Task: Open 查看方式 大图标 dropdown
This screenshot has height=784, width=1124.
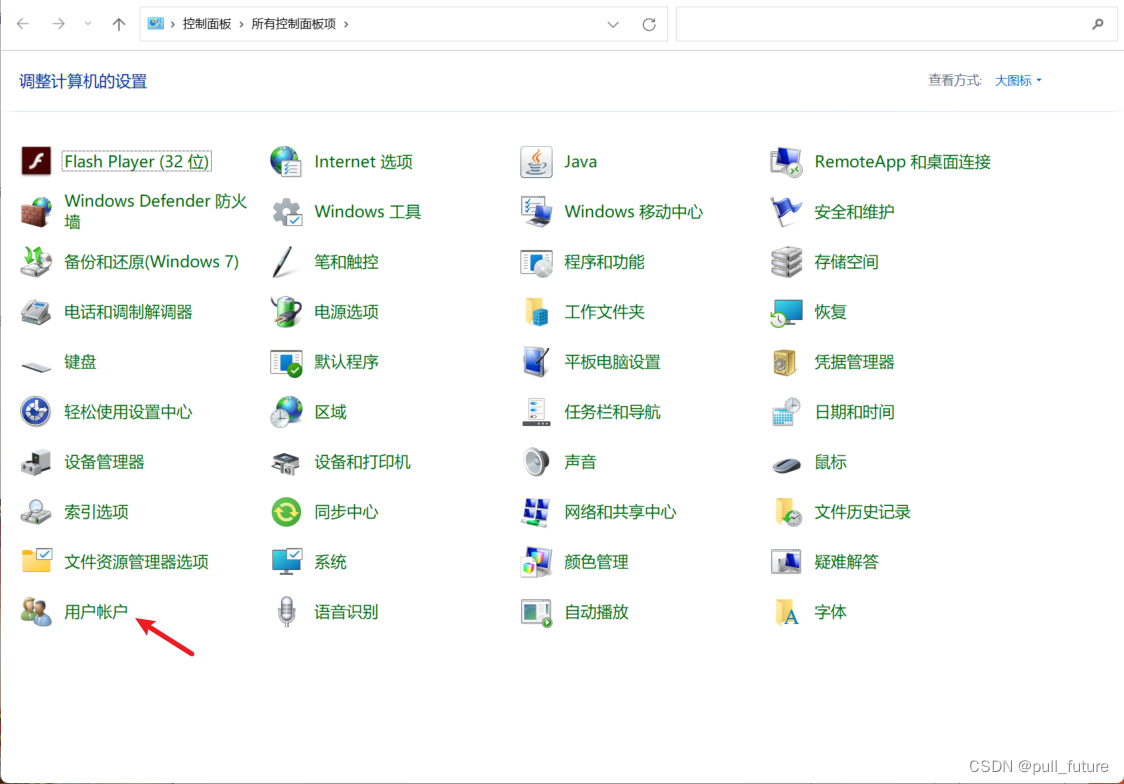Action: [x=1018, y=80]
